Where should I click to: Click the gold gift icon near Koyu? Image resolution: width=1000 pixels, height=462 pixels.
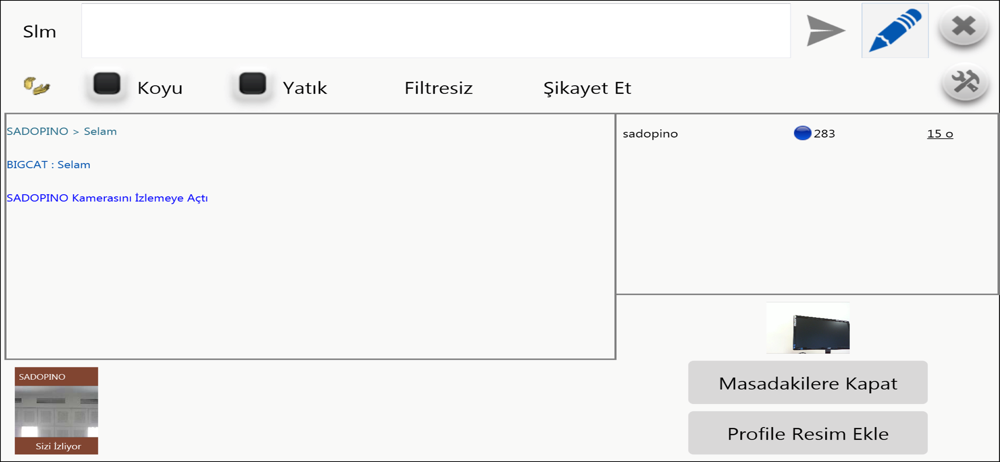[37, 86]
